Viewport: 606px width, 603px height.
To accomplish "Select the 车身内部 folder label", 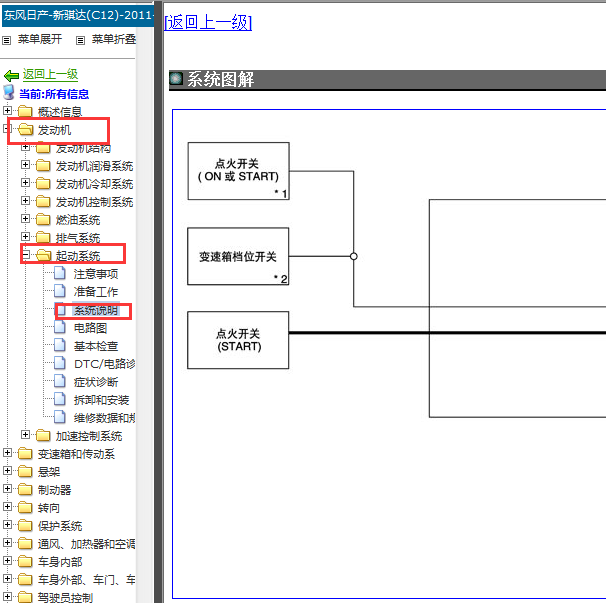I will point(60,562).
